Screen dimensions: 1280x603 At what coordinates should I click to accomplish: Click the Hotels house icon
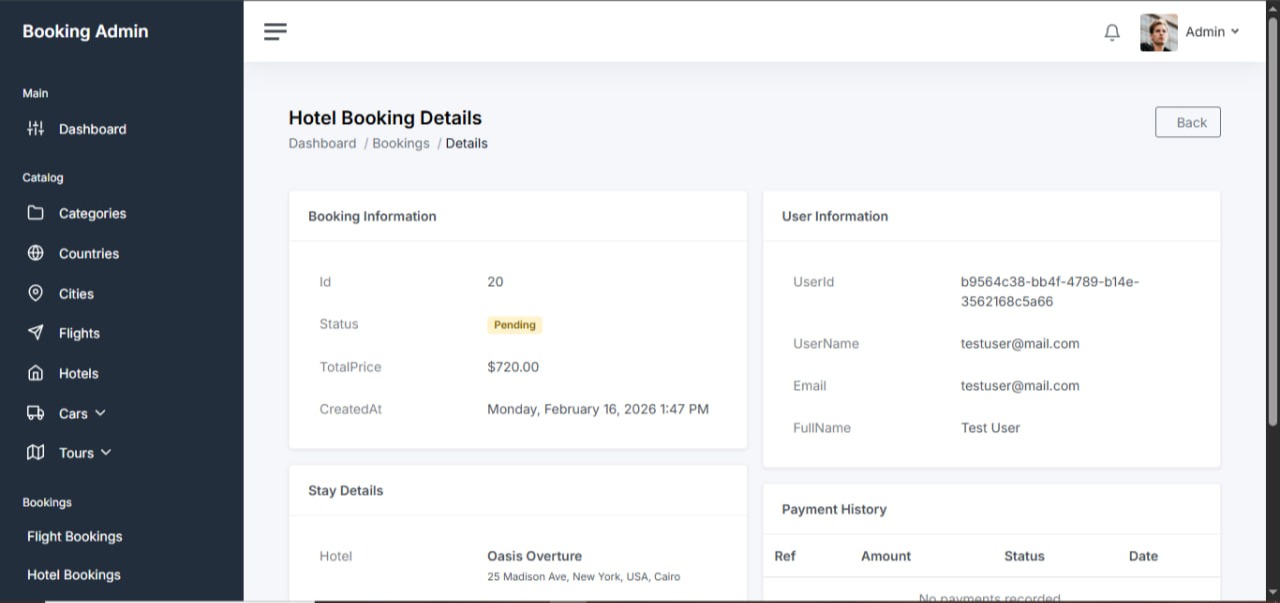click(x=36, y=373)
